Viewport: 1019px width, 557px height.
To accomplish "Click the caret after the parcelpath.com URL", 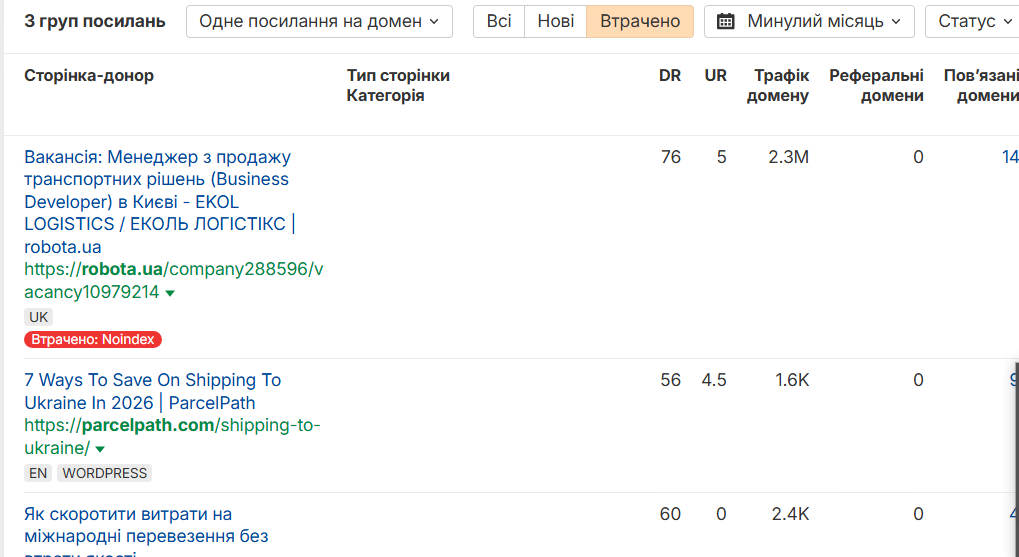I will (x=100, y=450).
